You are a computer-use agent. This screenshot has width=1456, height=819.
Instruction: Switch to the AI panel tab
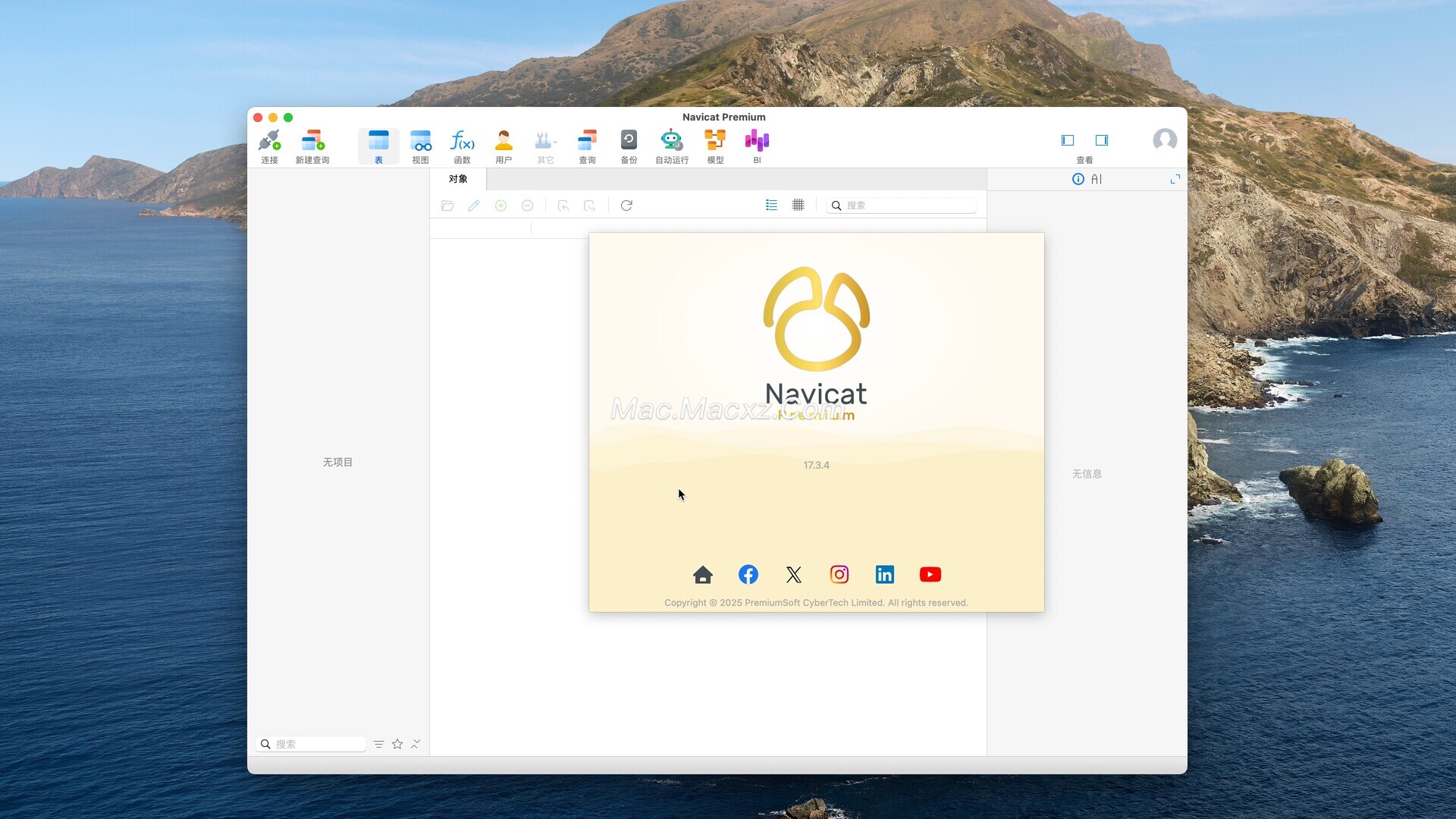pyautogui.click(x=1097, y=179)
